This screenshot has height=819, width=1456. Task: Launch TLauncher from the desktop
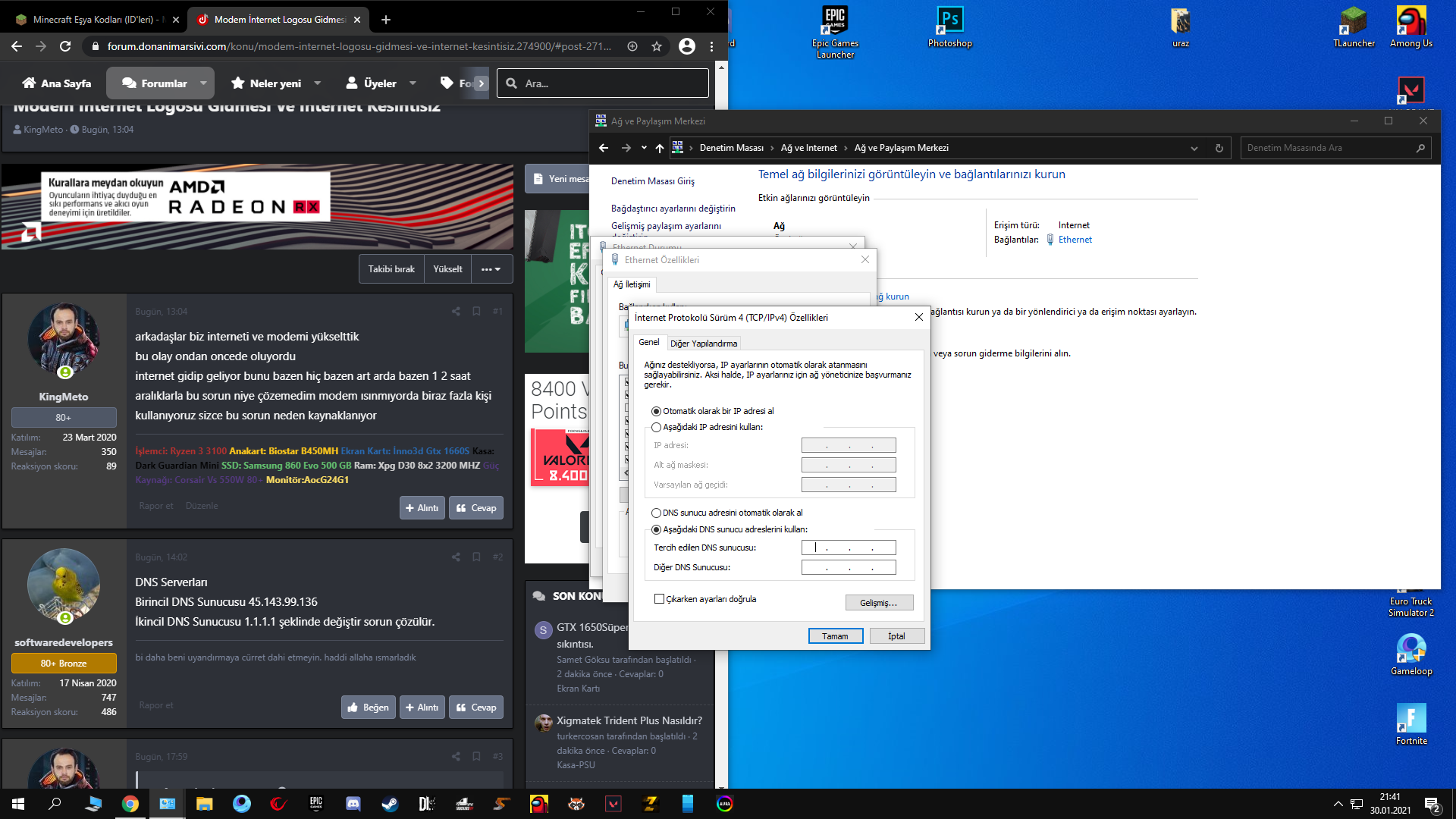1354,27
